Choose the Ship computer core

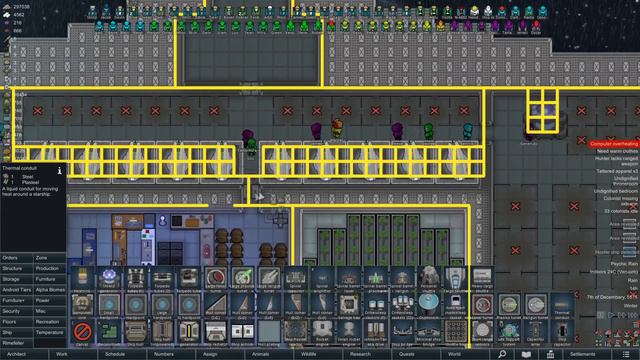click(x=82, y=306)
